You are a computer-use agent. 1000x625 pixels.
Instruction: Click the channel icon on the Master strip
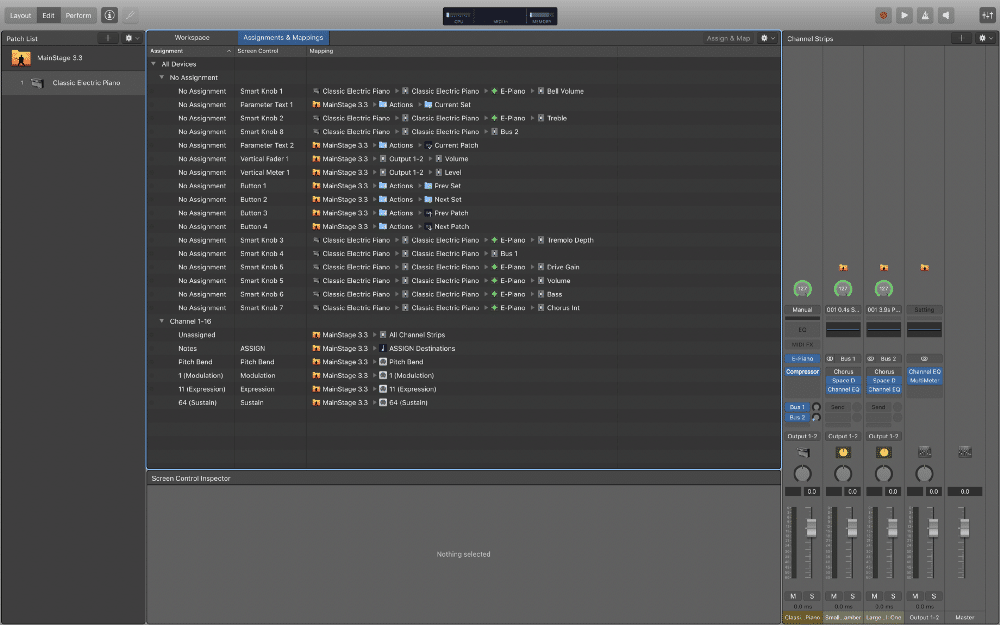[965, 452]
